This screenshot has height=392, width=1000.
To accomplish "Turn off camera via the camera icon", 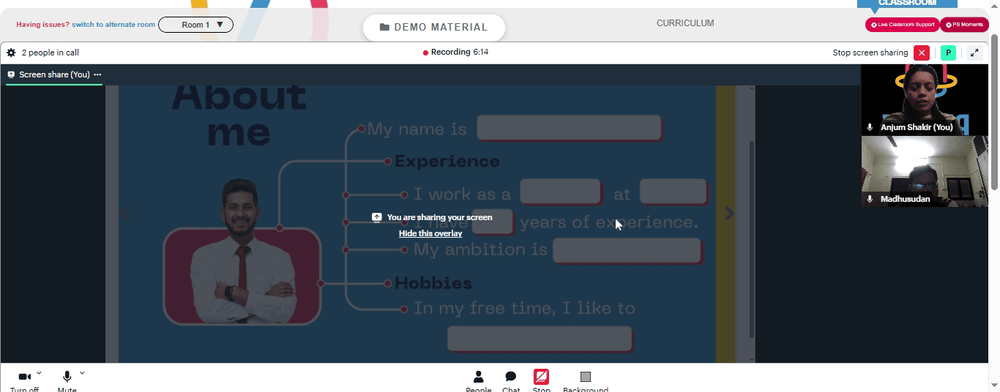I will [25, 377].
